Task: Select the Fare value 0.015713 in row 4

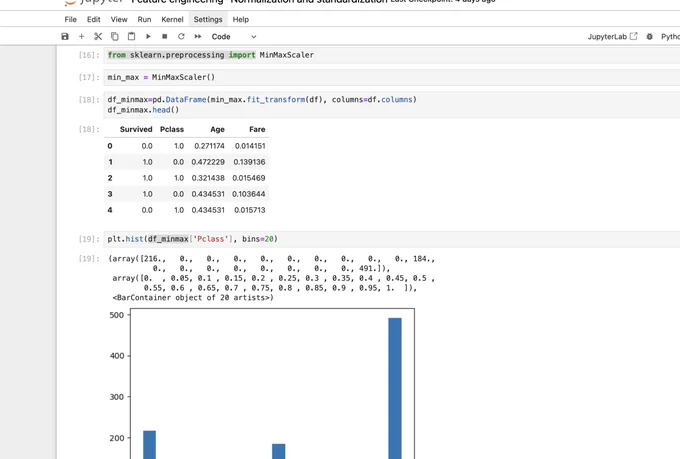Action: click(249, 210)
